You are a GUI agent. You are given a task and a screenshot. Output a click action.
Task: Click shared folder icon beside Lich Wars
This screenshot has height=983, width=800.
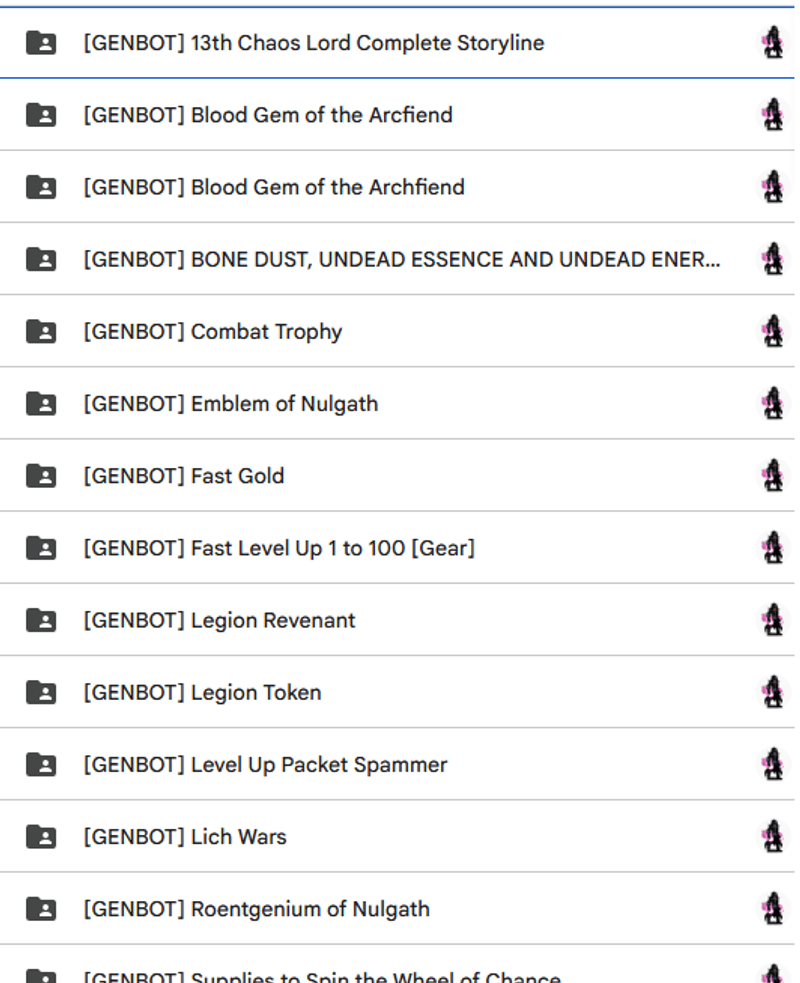[41, 837]
